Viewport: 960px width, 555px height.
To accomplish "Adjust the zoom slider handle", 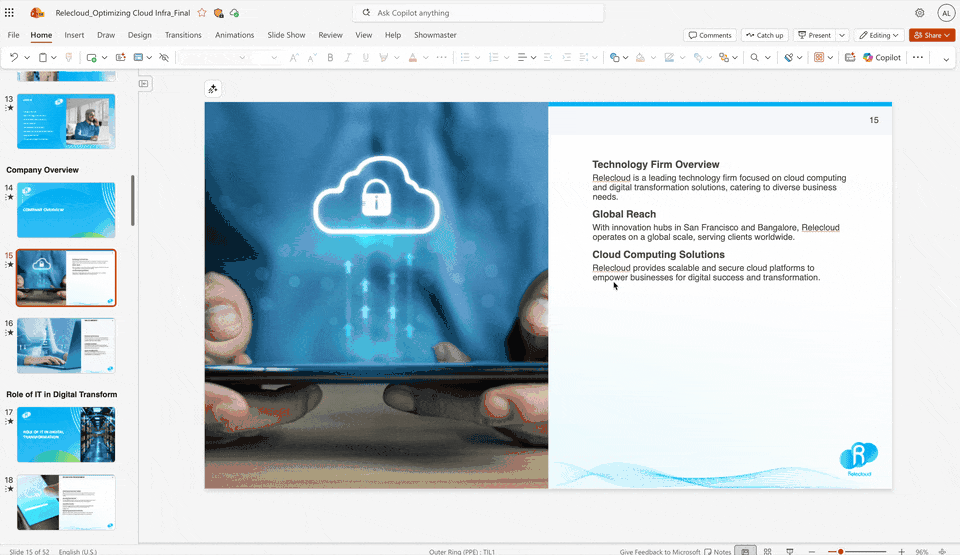I will (x=841, y=551).
